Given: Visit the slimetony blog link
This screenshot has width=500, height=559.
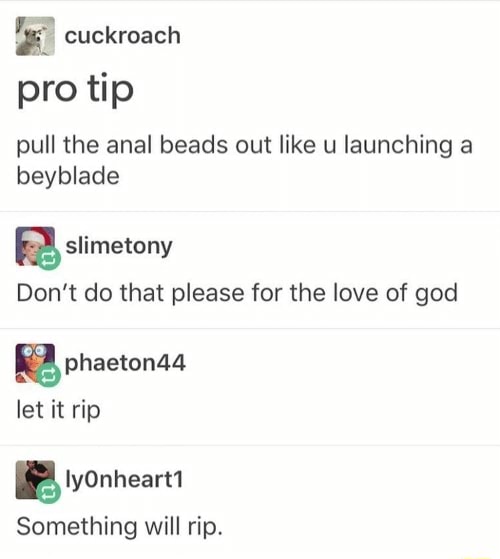Looking at the screenshot, I should [119, 246].
